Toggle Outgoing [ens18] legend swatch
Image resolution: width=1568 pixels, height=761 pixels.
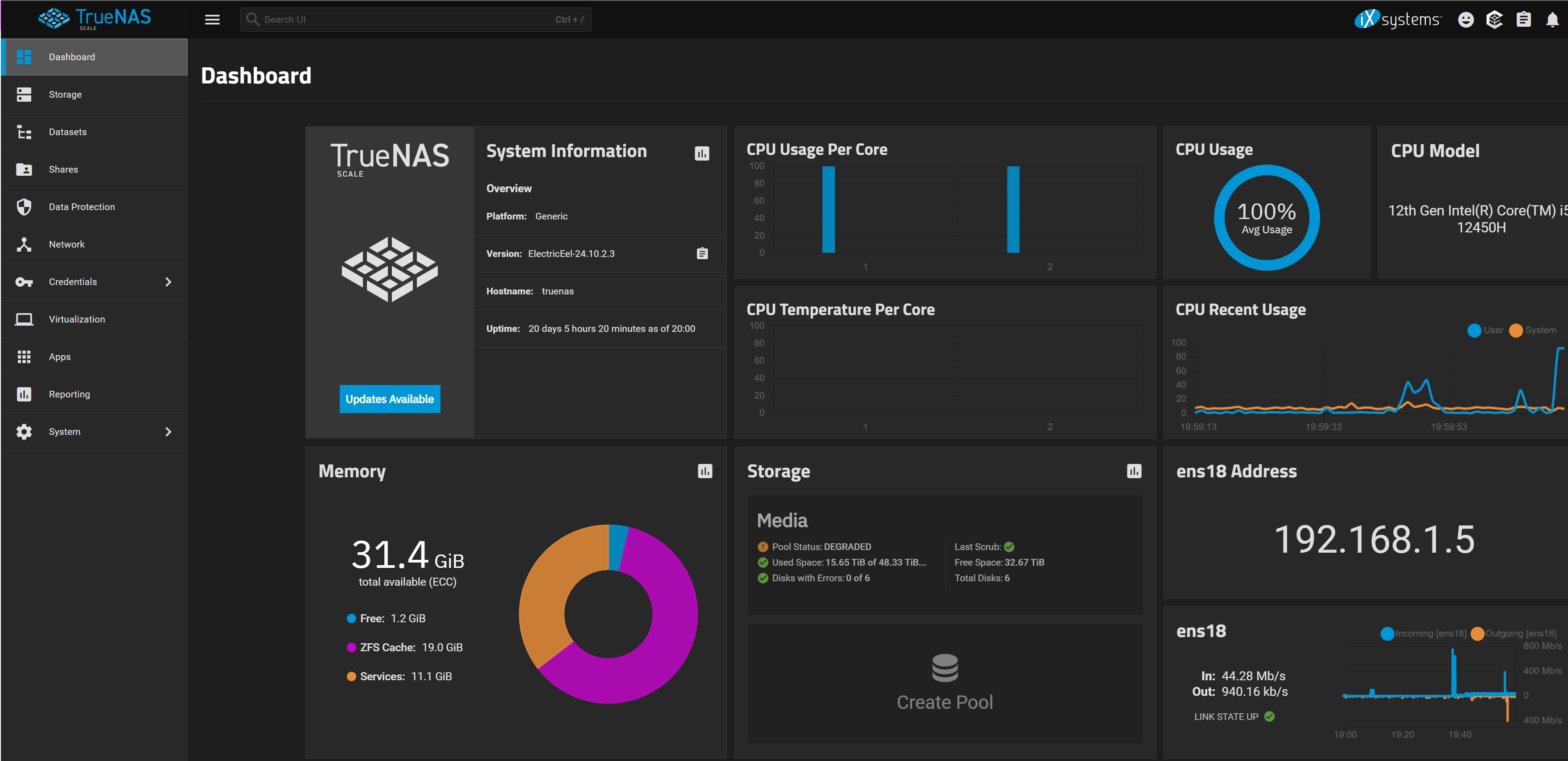point(1477,634)
